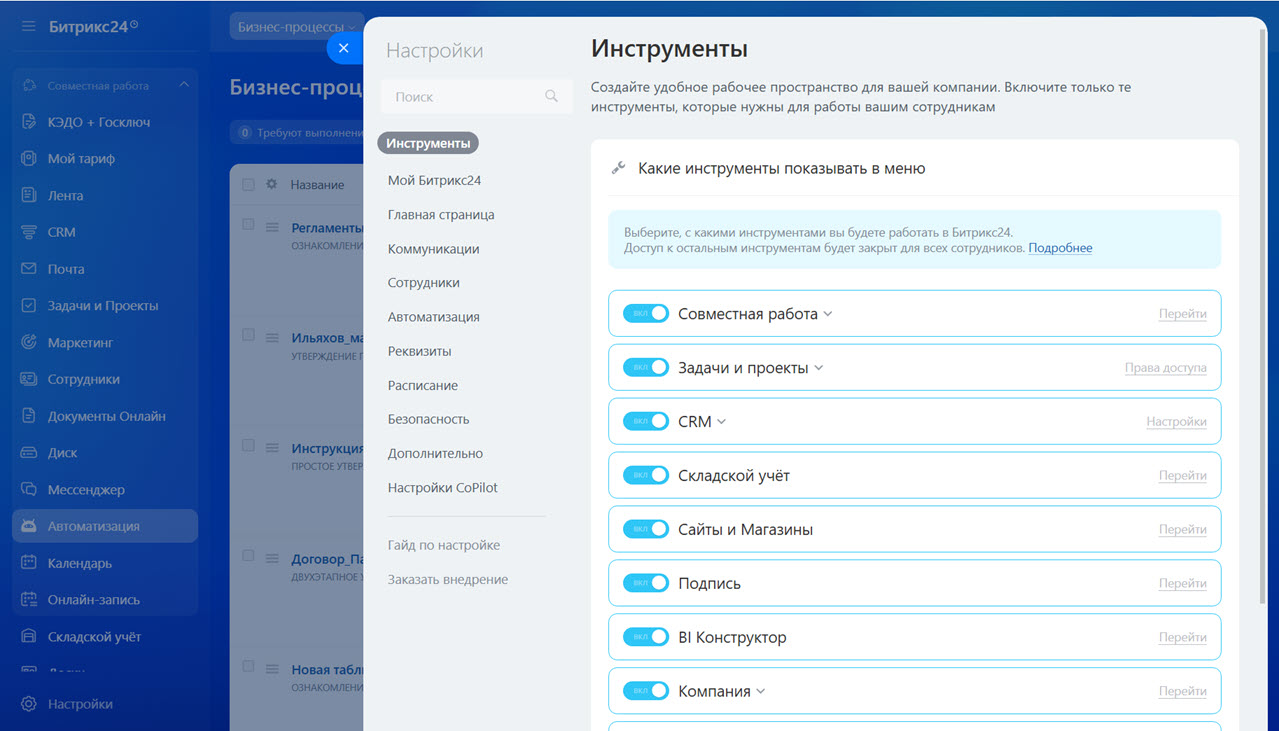The width and height of the screenshot is (1279, 731).
Task: Expand the Совместная работа tool section
Action: [828, 314]
